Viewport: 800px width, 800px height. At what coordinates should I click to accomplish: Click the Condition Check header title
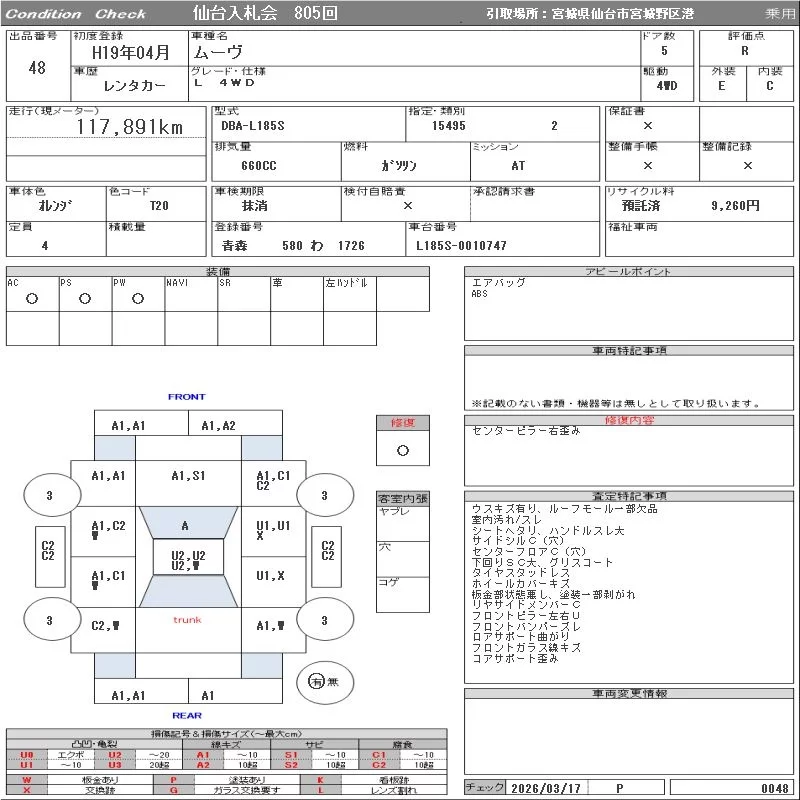tap(77, 14)
